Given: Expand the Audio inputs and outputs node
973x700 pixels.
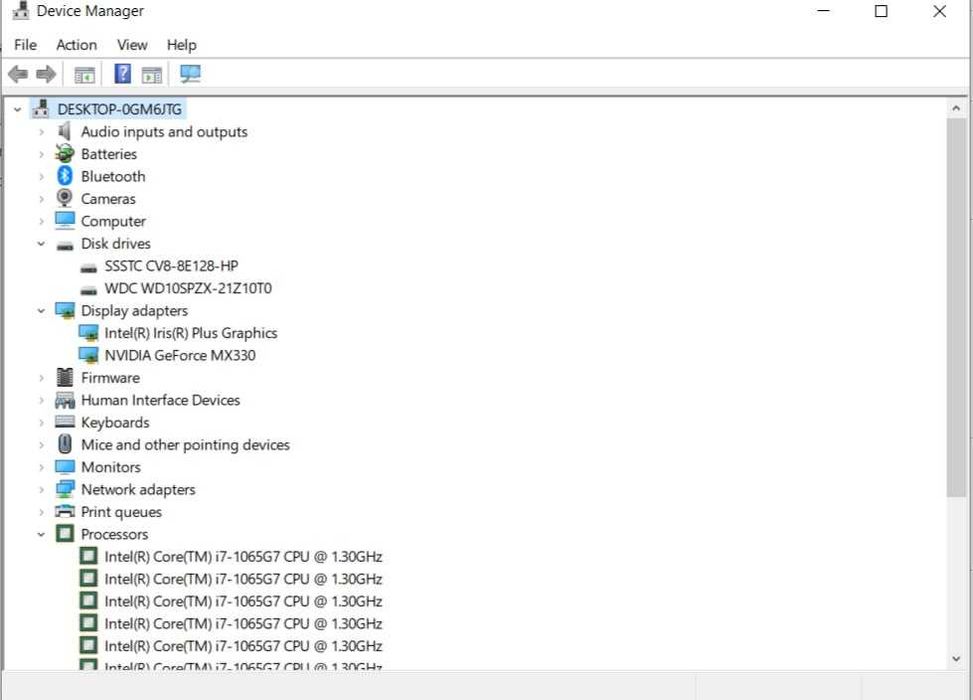Looking at the screenshot, I should 41,132.
